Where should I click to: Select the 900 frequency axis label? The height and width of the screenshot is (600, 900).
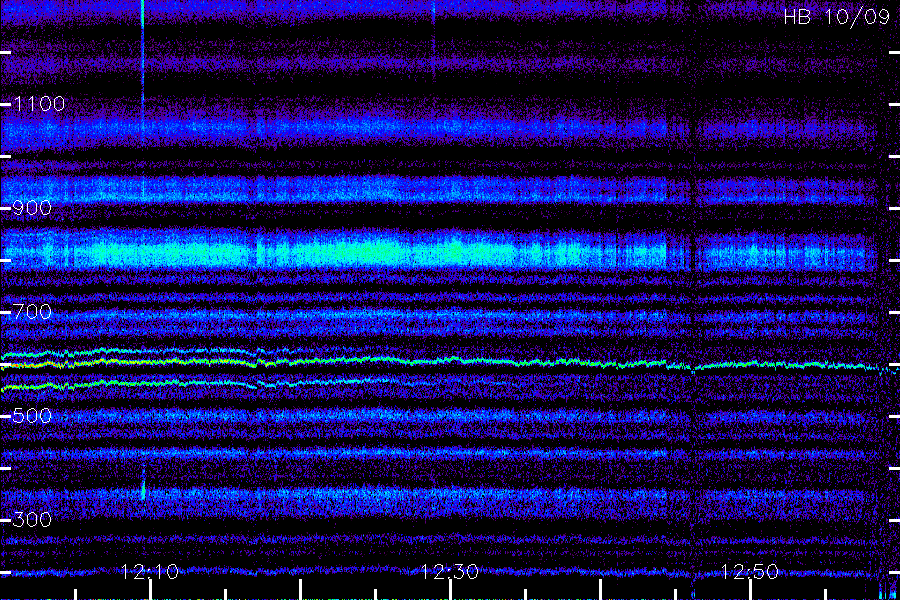(x=32, y=208)
